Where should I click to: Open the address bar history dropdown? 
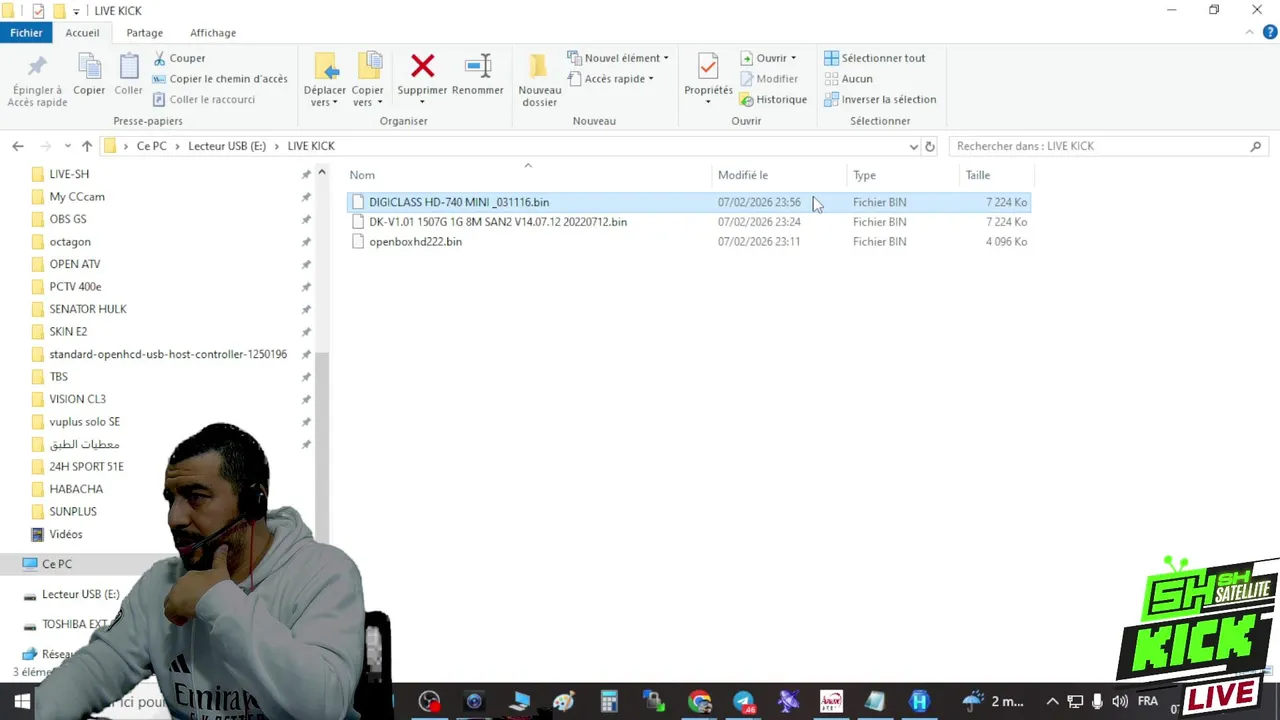click(913, 146)
